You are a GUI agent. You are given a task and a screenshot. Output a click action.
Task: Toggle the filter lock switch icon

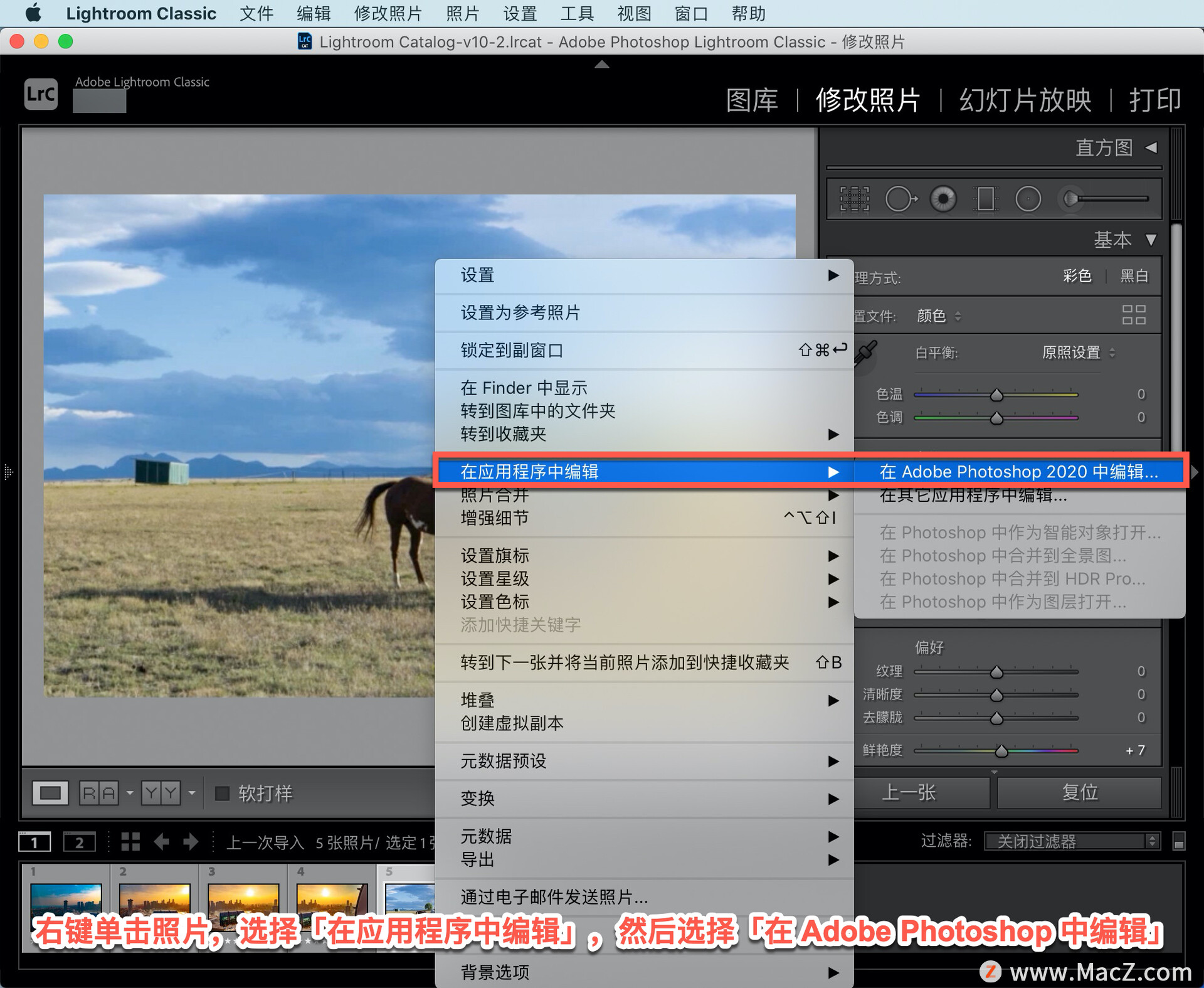[x=1178, y=841]
